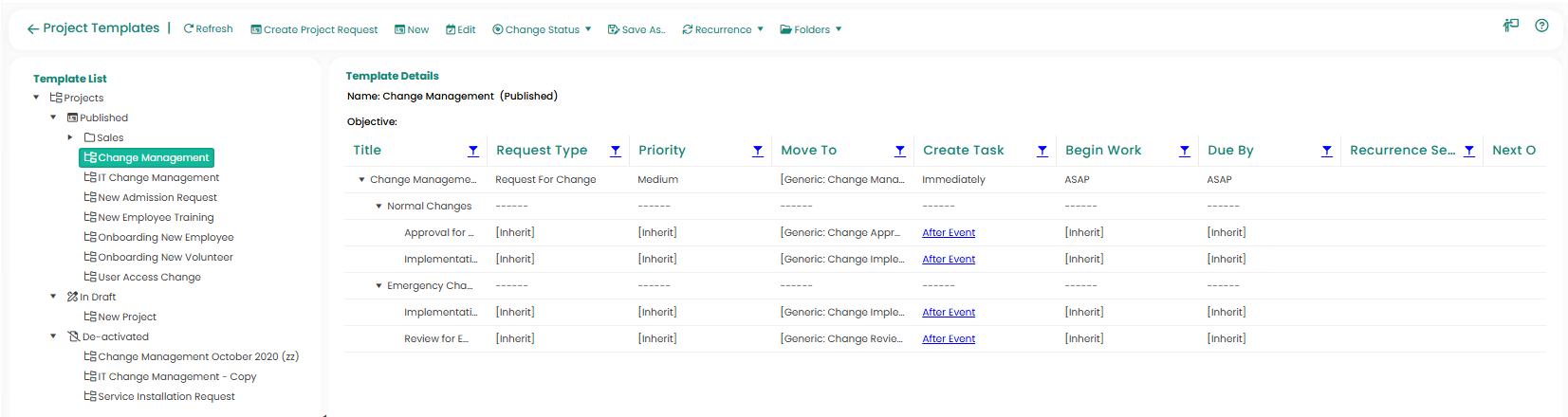Click the Refresh toolbar button
This screenshot has width=1568, height=417.
point(208,29)
